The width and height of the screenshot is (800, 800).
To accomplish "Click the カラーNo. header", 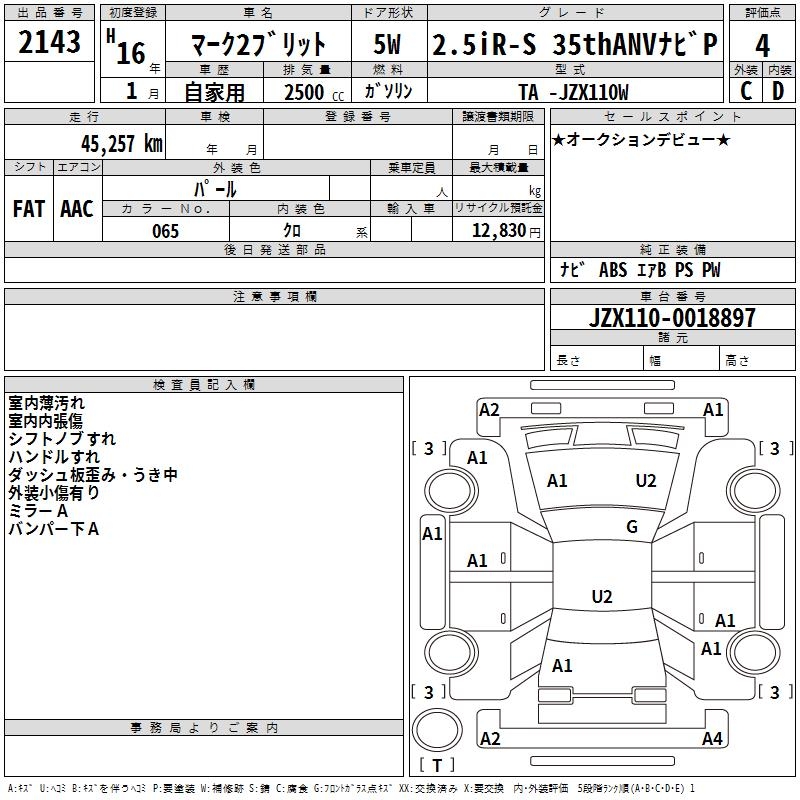I will 166,208.
